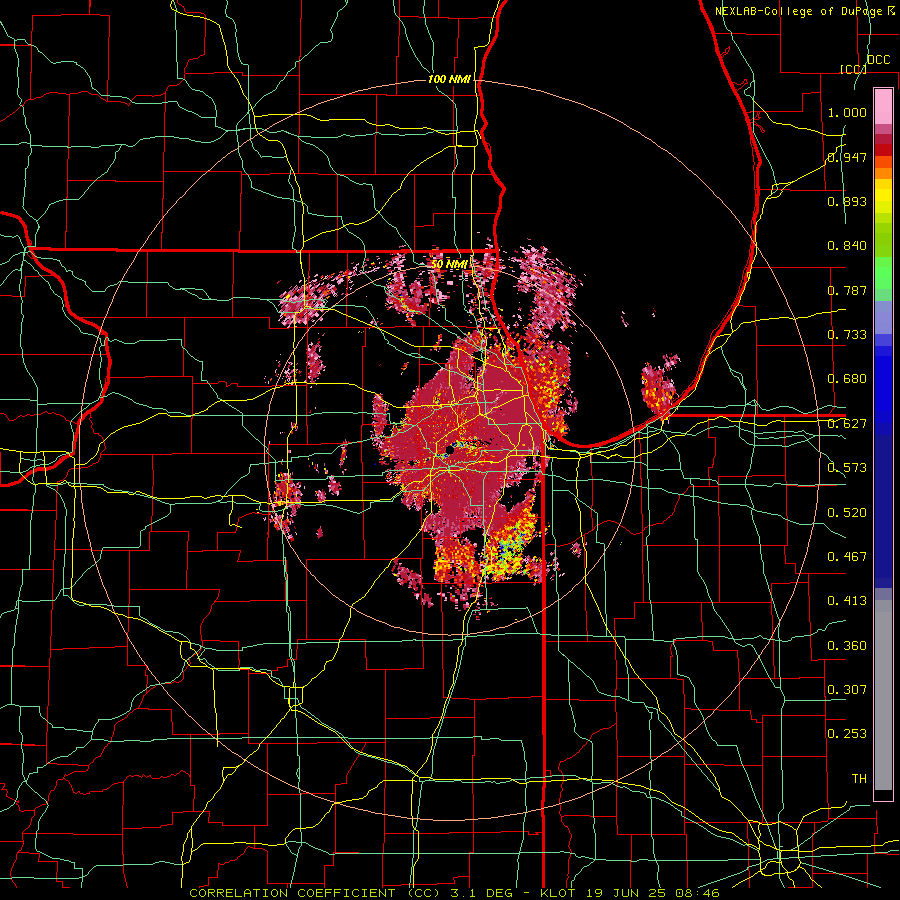Select the 1.000 scale value
Viewport: 900px width, 900px height.
pos(847,112)
